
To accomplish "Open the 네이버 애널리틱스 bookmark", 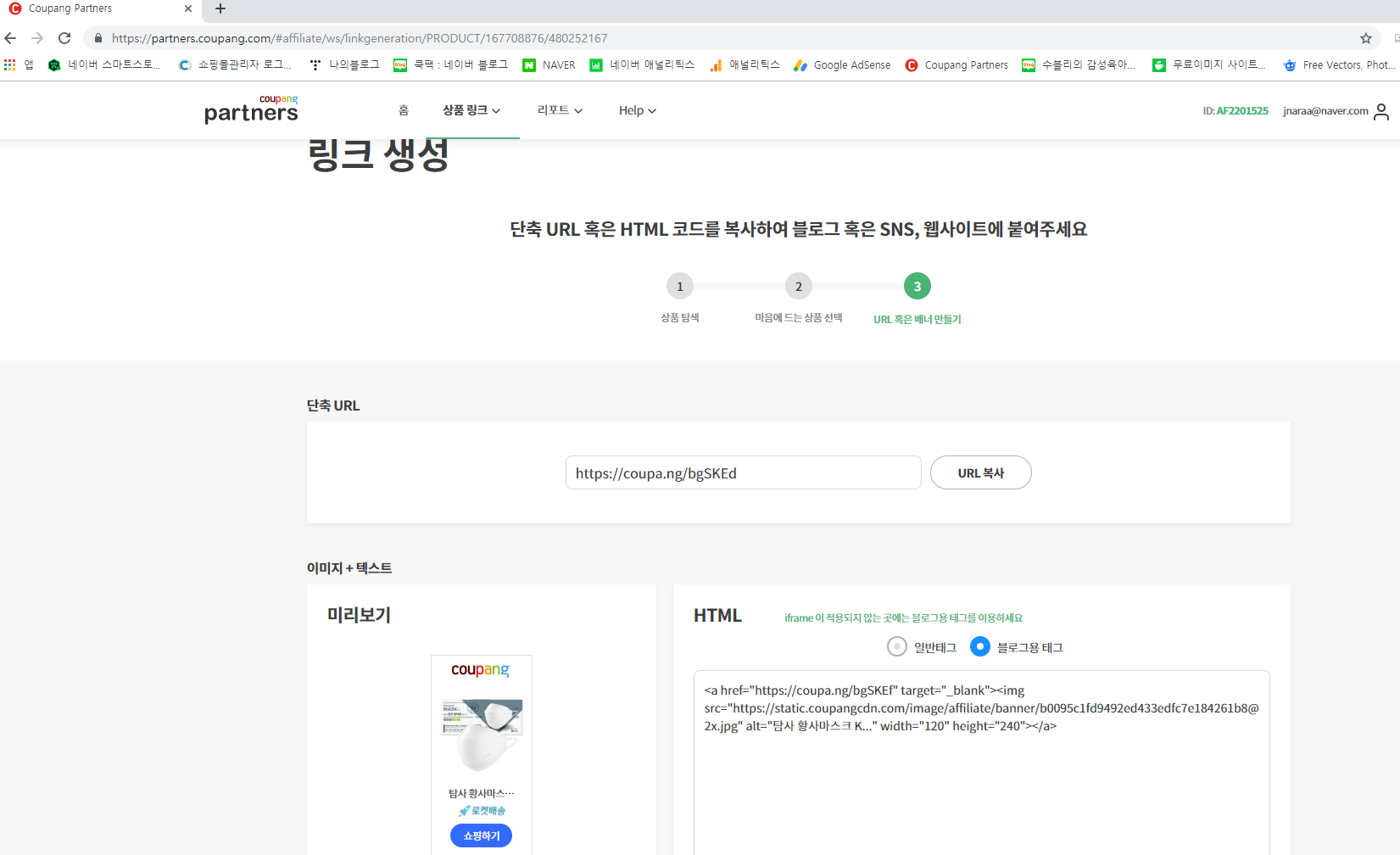I will pos(642,64).
